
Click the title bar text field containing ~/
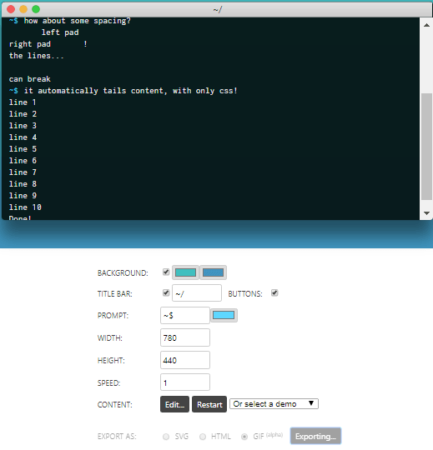click(197, 293)
